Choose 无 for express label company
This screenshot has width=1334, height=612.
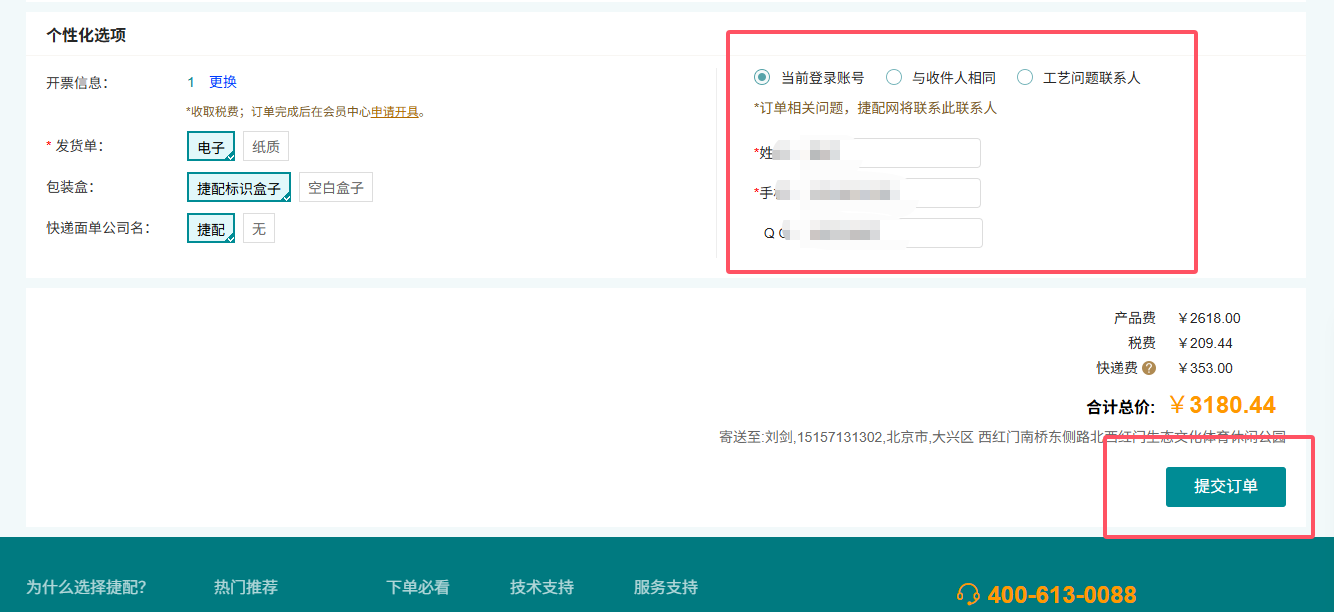click(259, 229)
